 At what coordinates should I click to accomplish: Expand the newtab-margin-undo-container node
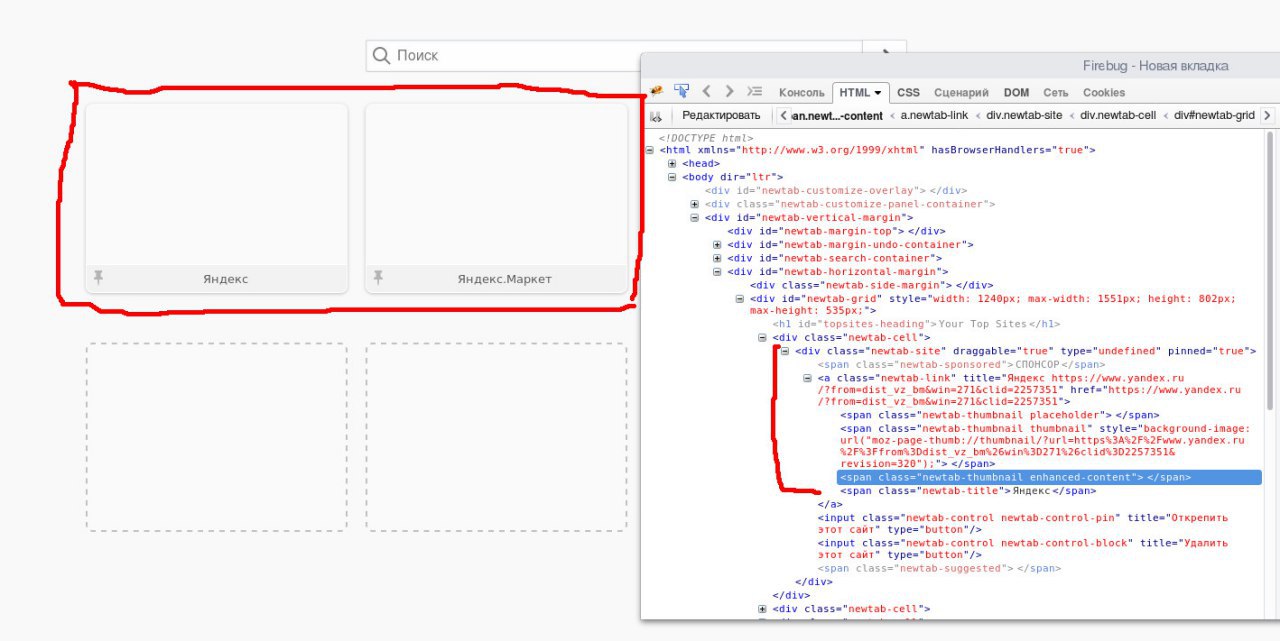[717, 244]
